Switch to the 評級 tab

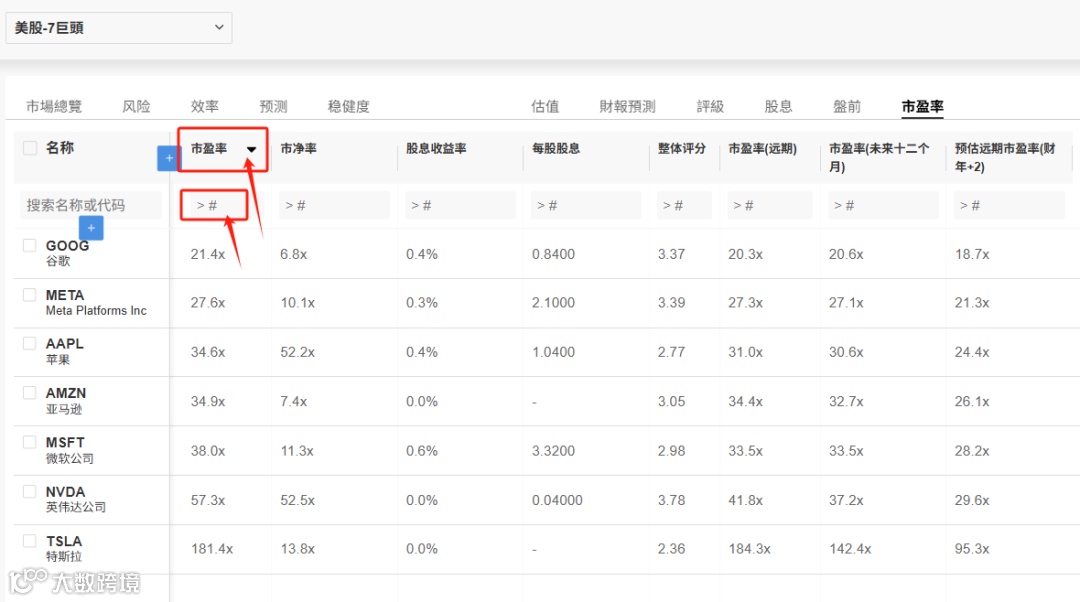710,106
